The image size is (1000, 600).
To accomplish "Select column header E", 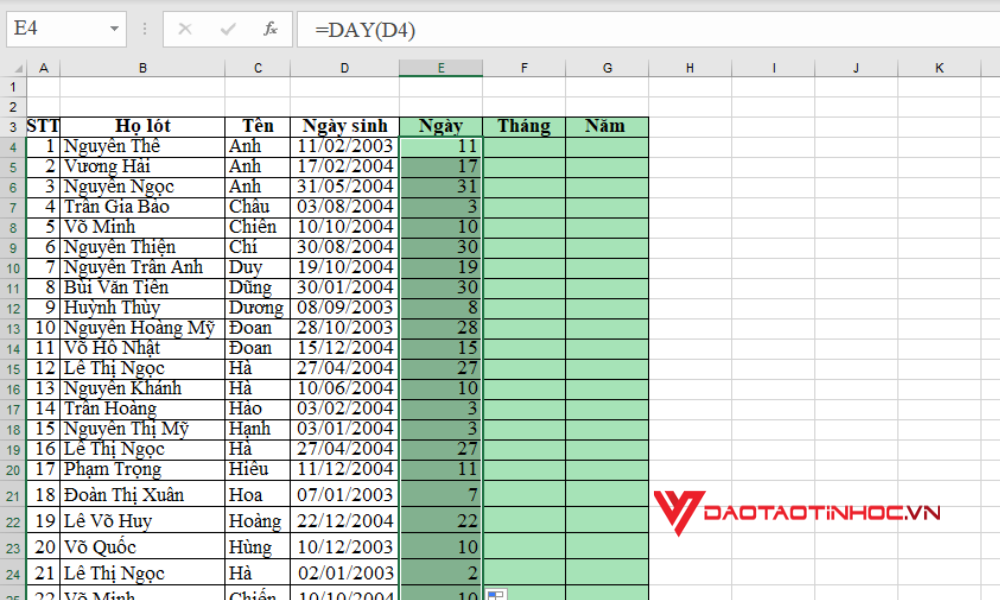I will tap(441, 67).
